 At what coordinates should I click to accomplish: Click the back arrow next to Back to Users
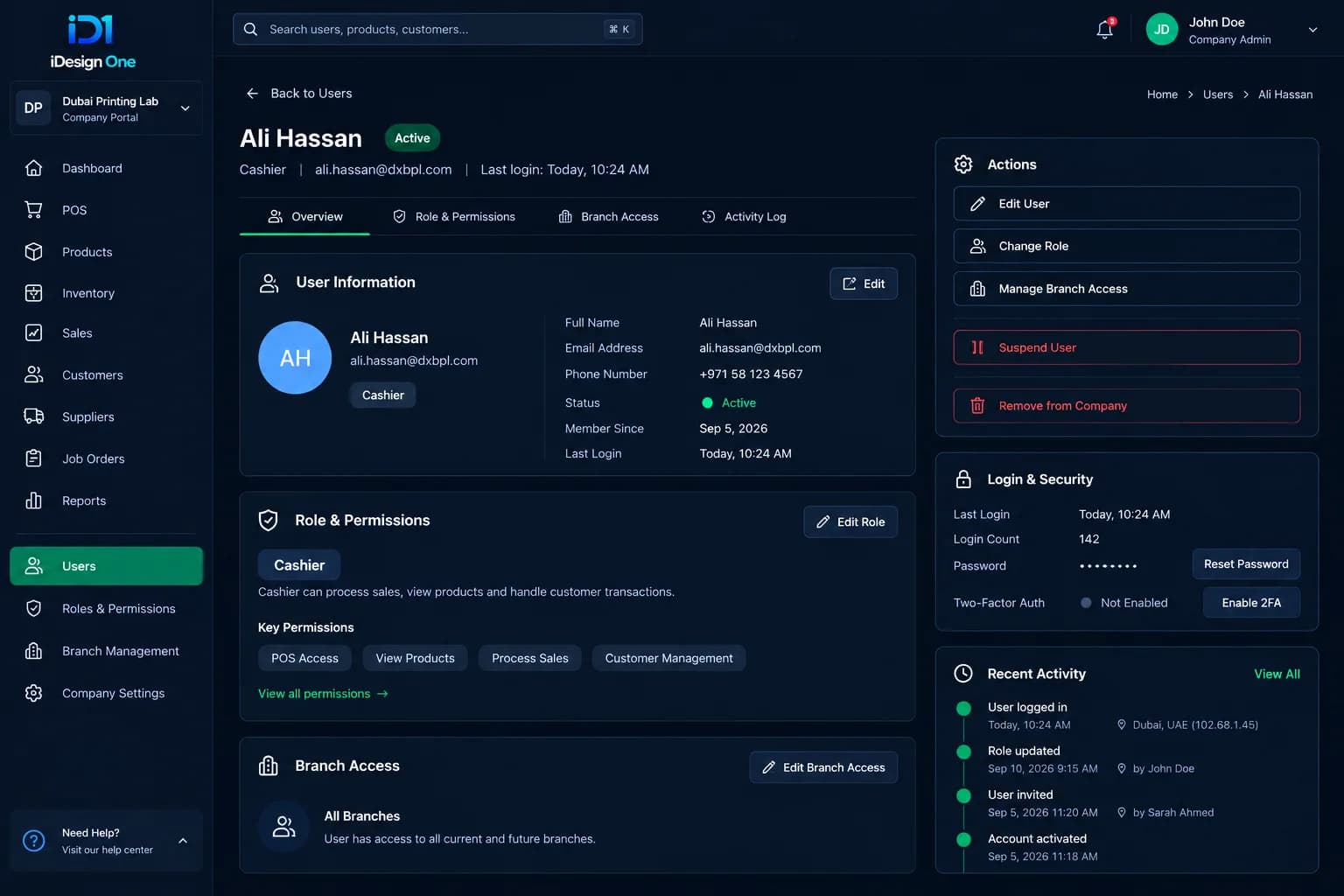pyautogui.click(x=252, y=93)
